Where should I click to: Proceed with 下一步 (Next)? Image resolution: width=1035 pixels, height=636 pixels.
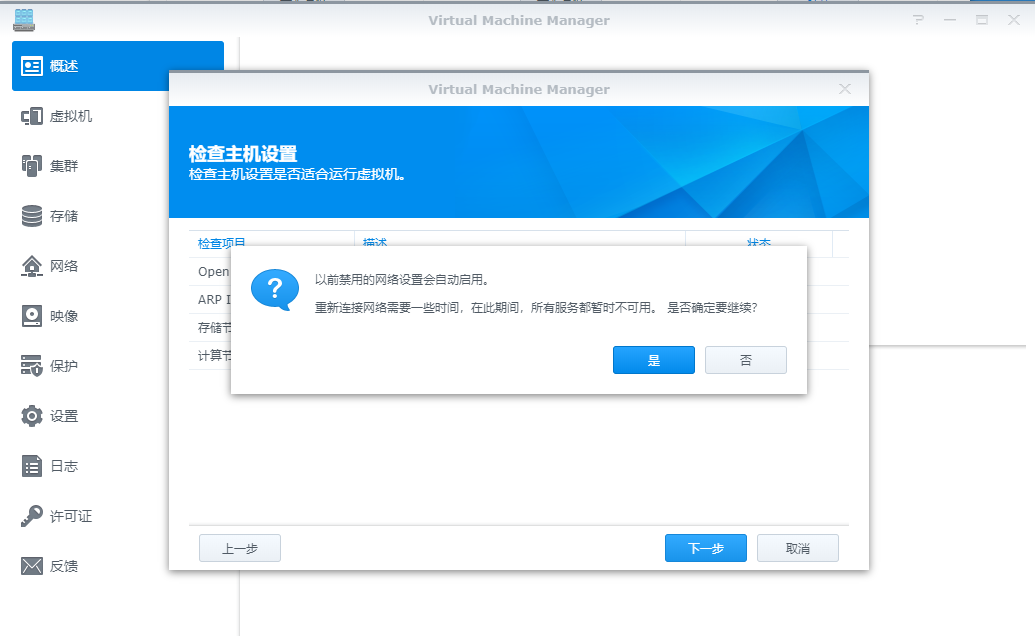coord(705,547)
